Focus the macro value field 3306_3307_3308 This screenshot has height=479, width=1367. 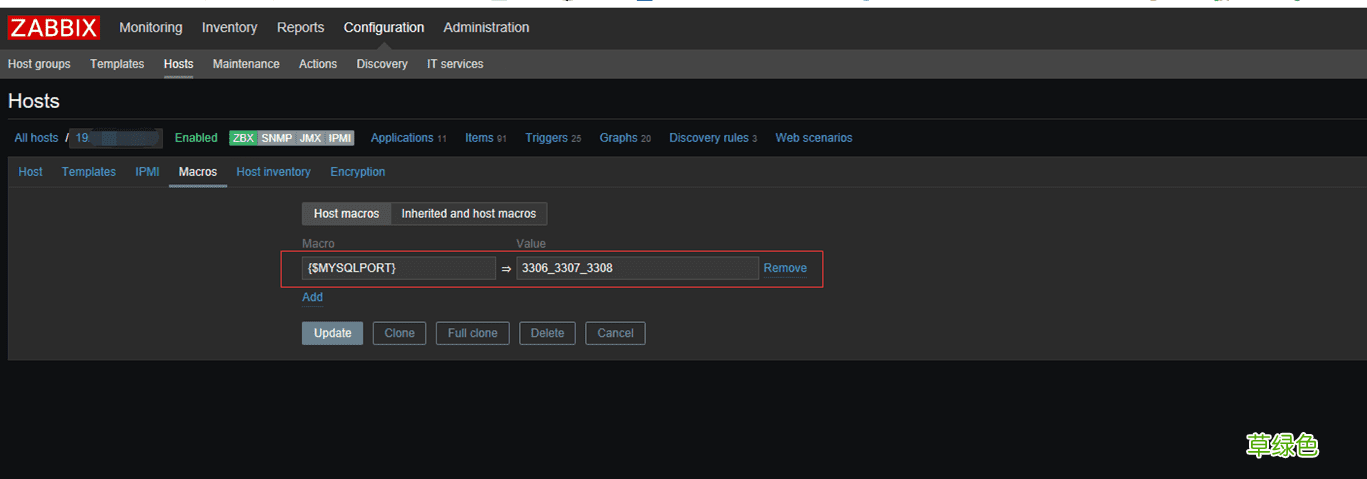[637, 268]
